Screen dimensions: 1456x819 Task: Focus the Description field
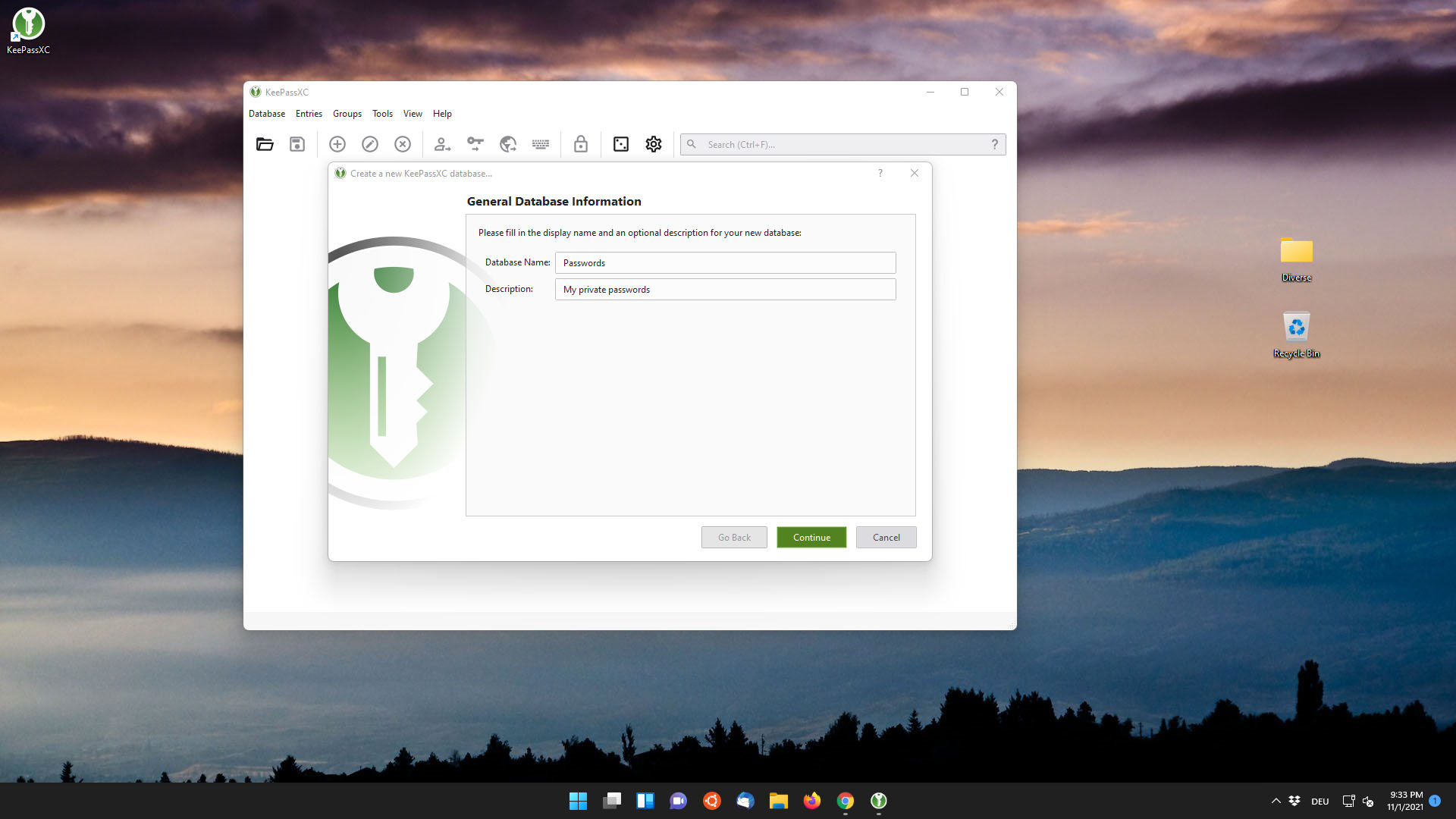[726, 290]
